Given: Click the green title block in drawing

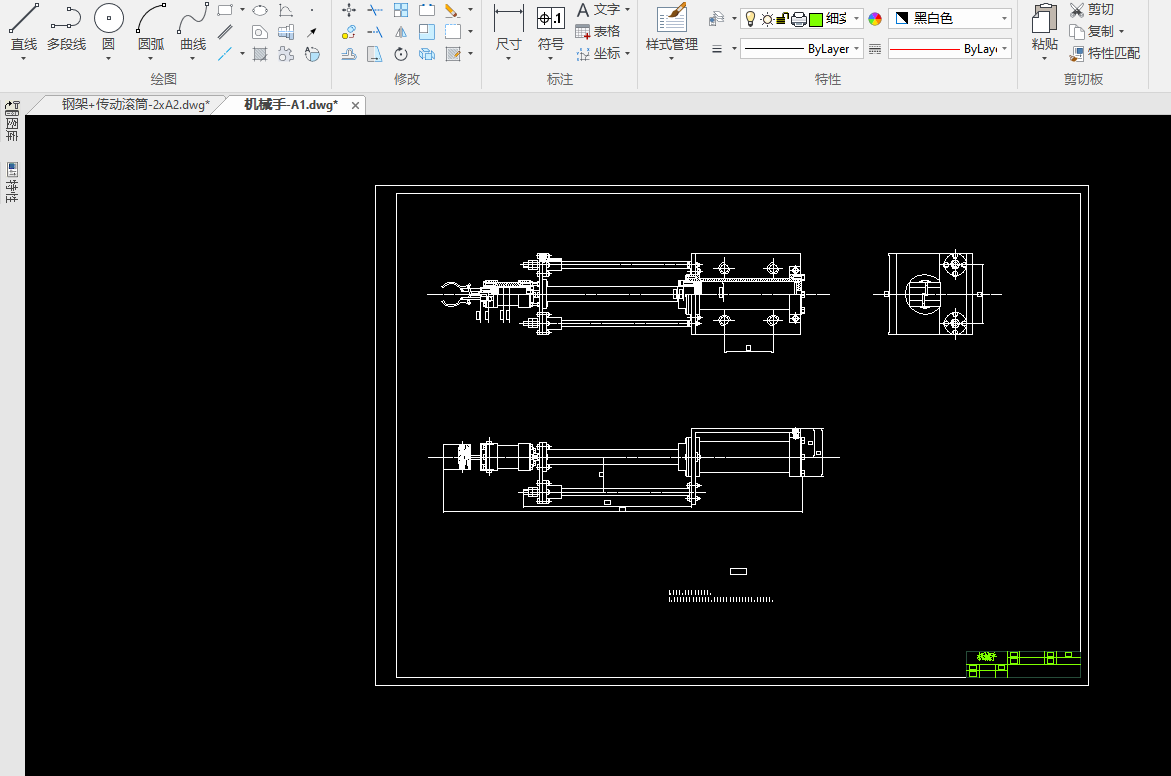Looking at the screenshot, I should pos(1023,664).
